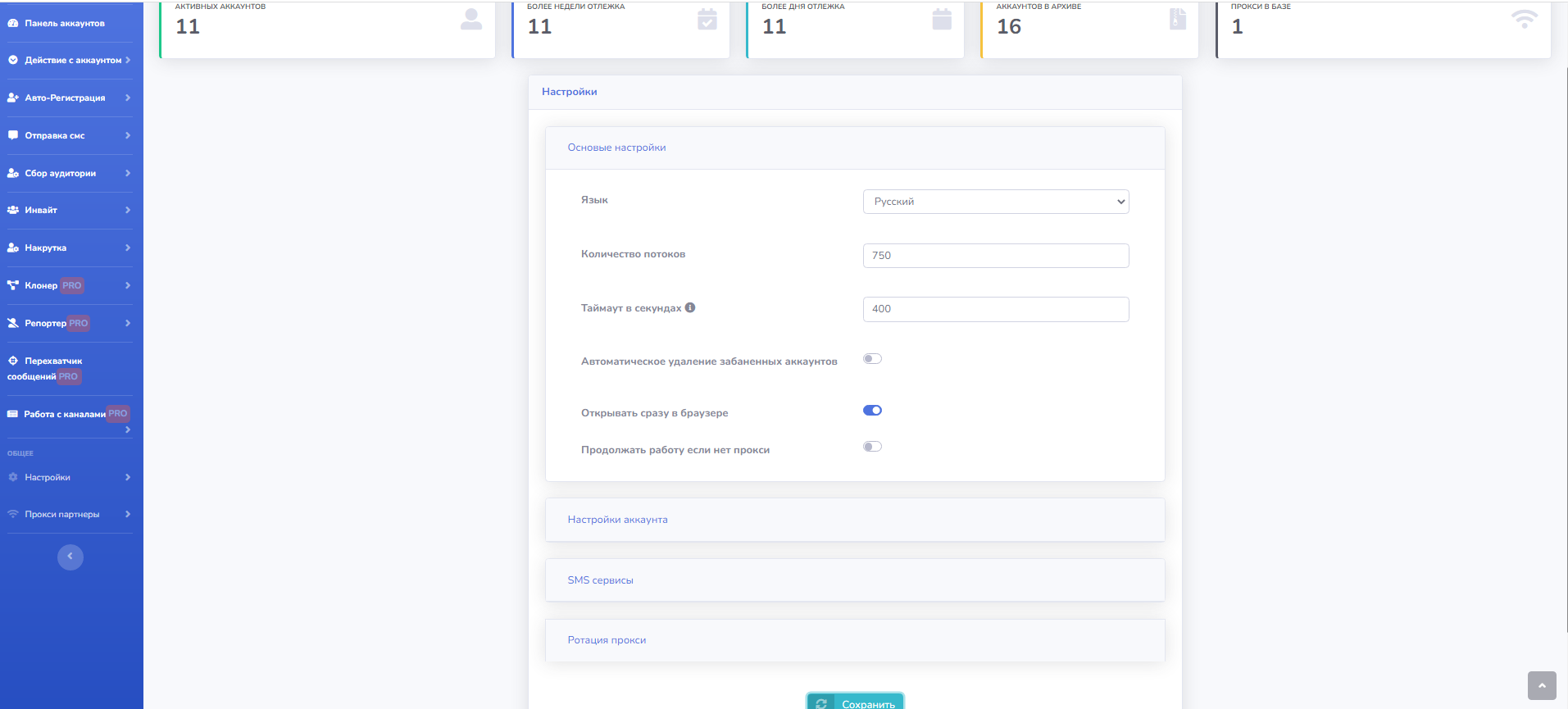Click the sidebar collapse arrow circle
This screenshot has width=1568, height=709.
70,557
